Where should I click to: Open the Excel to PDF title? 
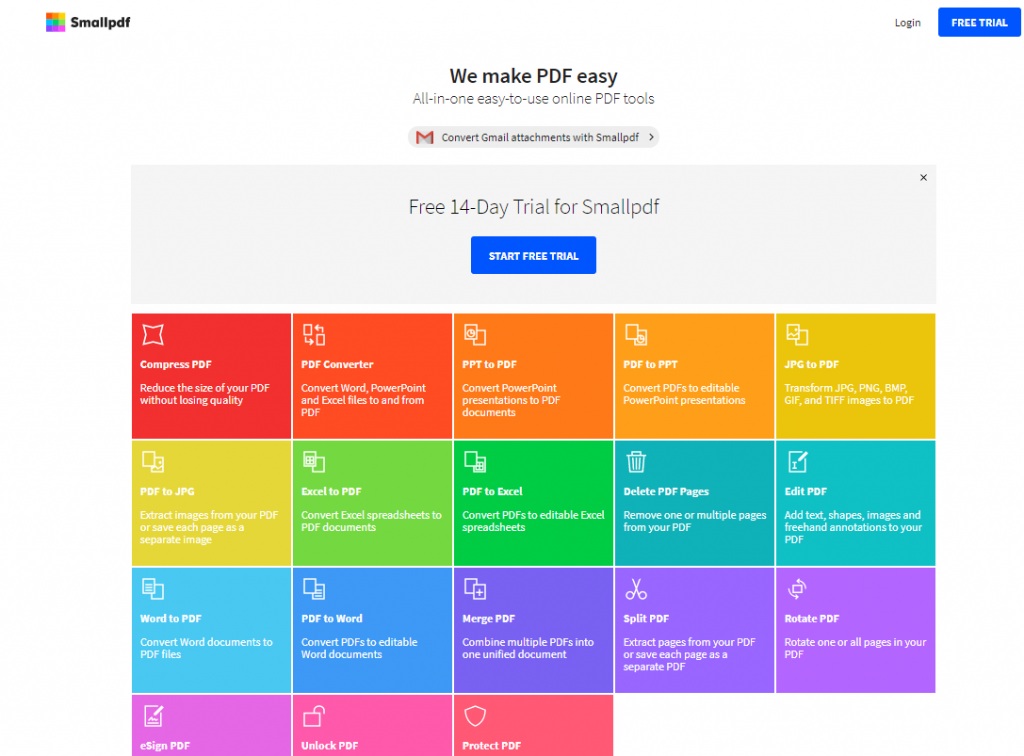331,492
